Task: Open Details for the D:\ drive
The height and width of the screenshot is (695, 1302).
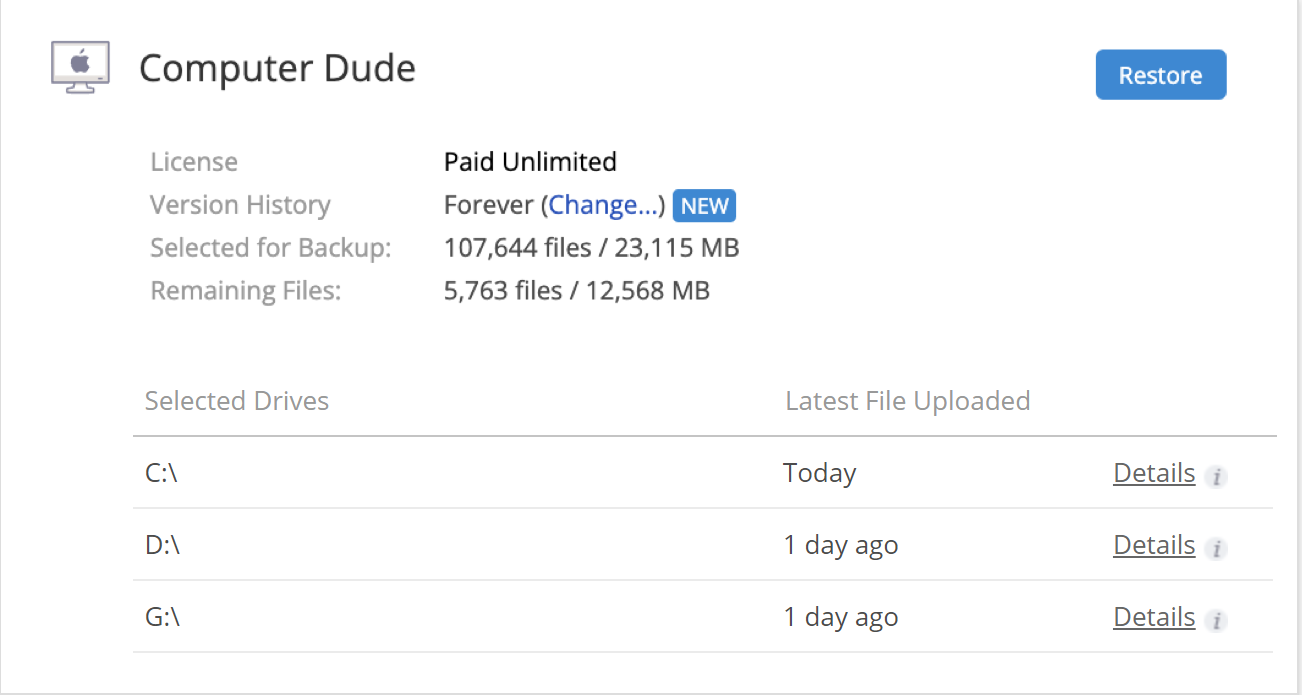Action: point(1154,545)
